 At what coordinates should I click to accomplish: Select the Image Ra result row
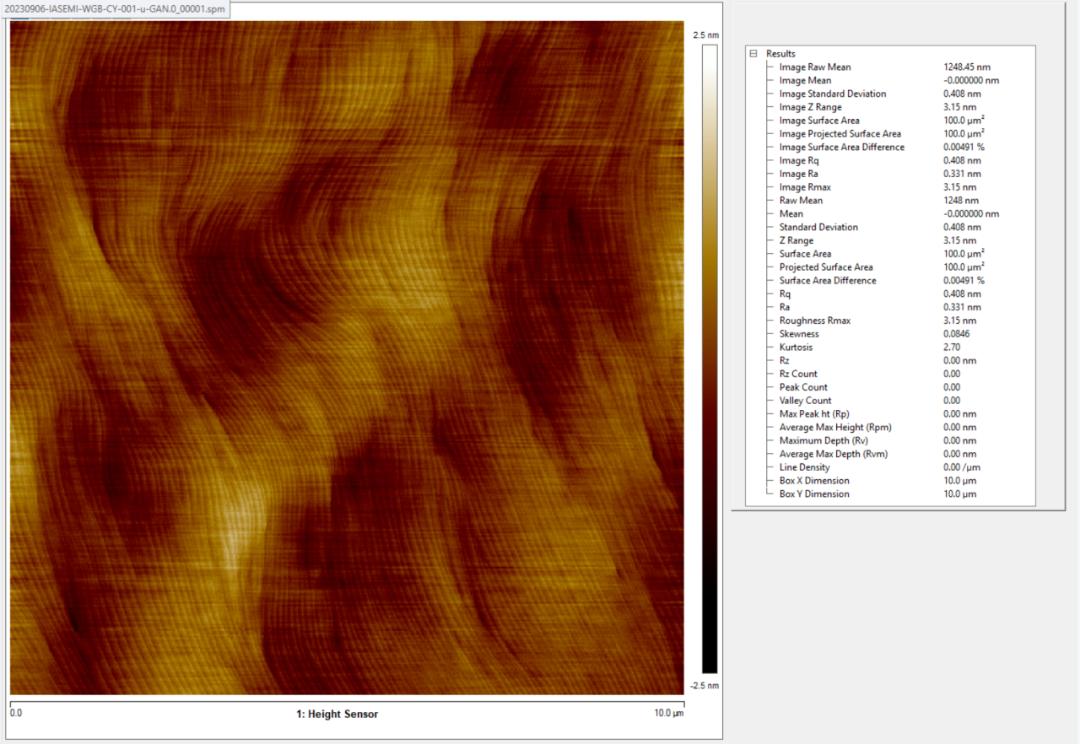[x=889, y=174]
